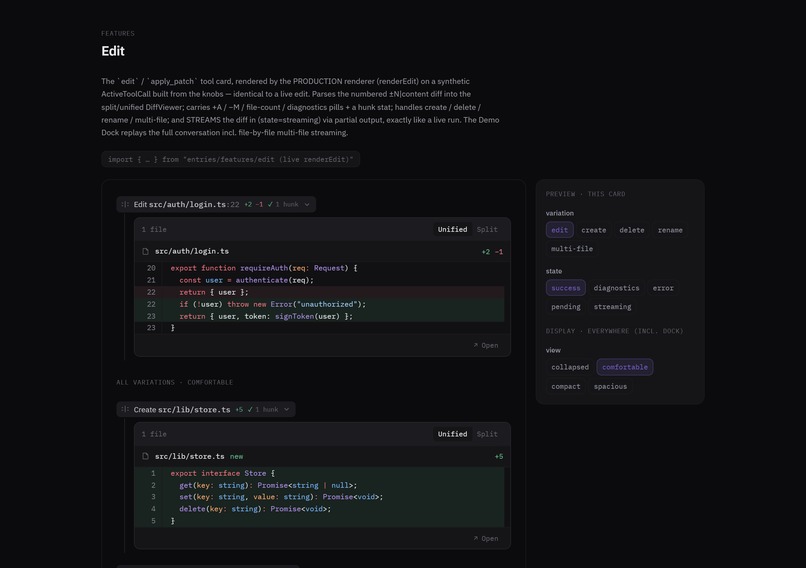
Task: Set state to diagnostics
Action: (616, 288)
